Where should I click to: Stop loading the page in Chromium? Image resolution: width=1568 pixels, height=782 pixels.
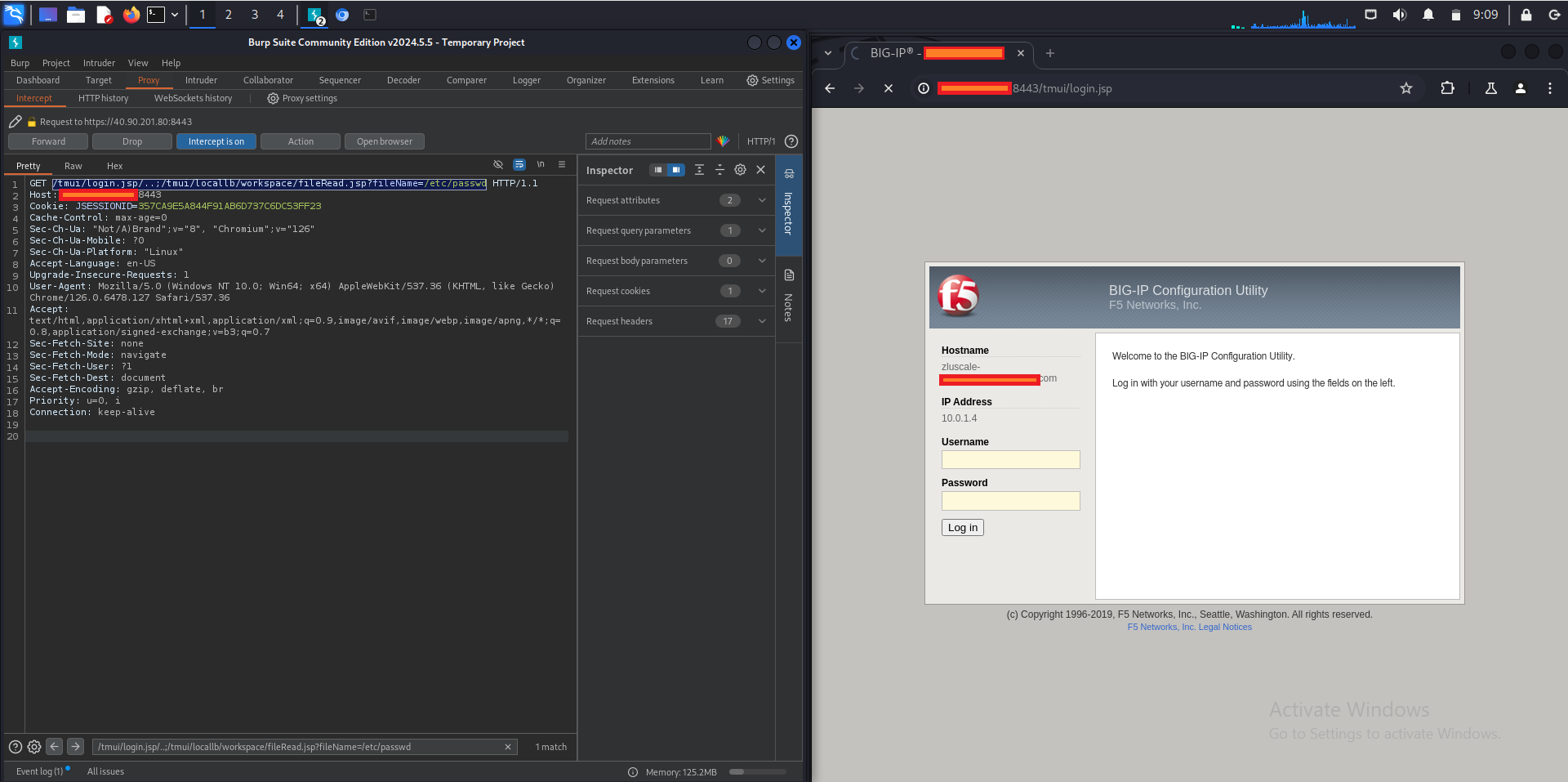[889, 88]
